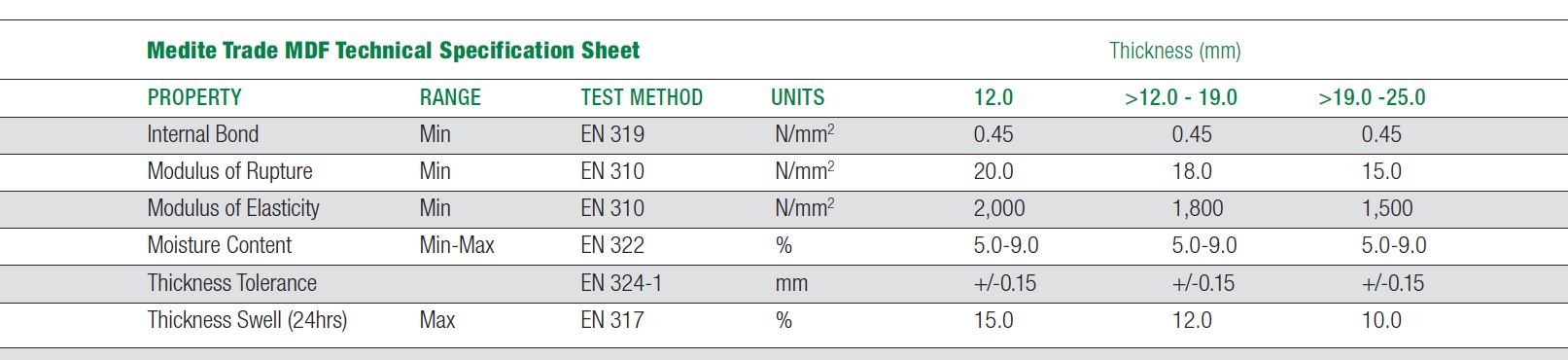Viewport: 1568px width, 360px height.
Task: Select the Moisture Content row label
Action: tap(220, 245)
